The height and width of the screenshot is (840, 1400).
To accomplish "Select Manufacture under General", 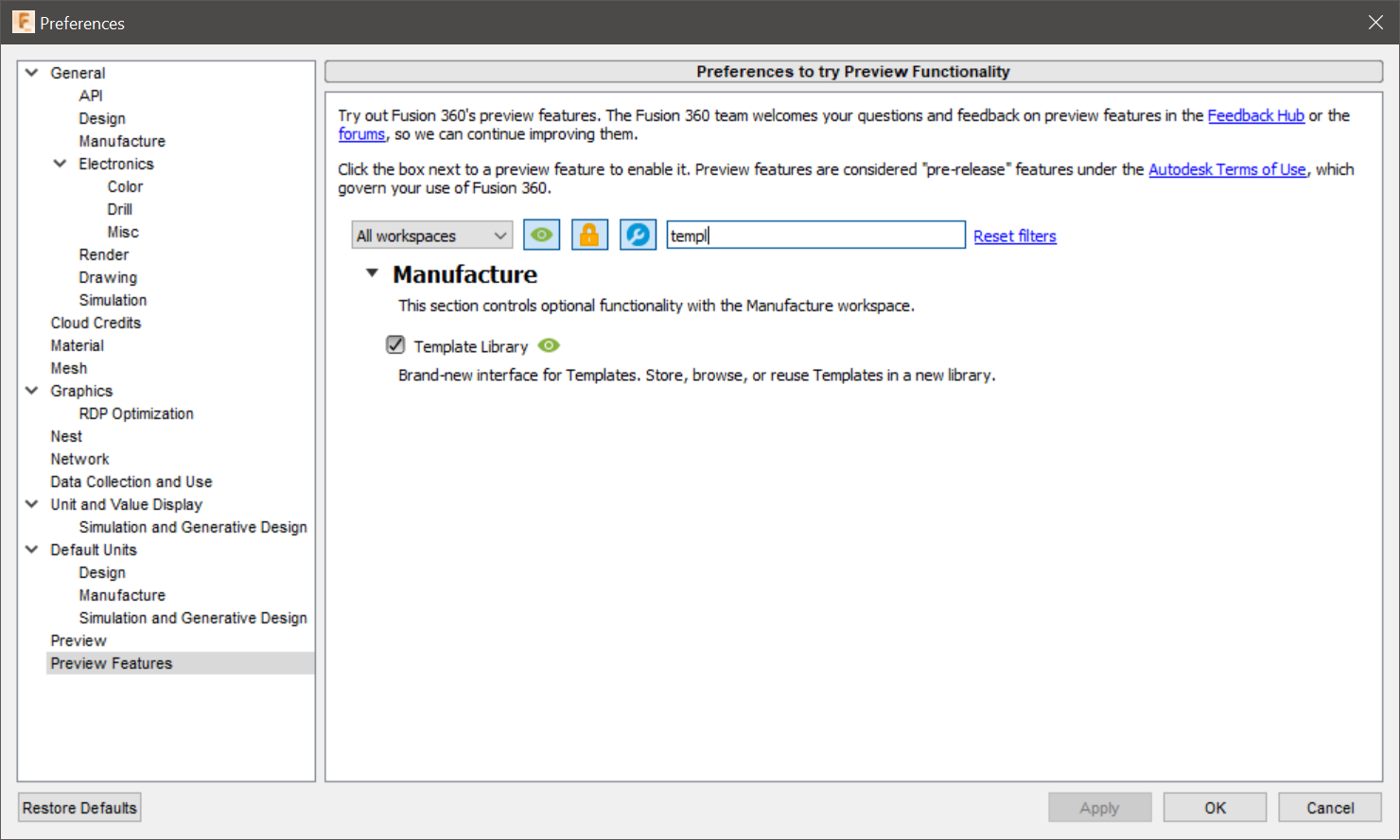I will (x=122, y=141).
